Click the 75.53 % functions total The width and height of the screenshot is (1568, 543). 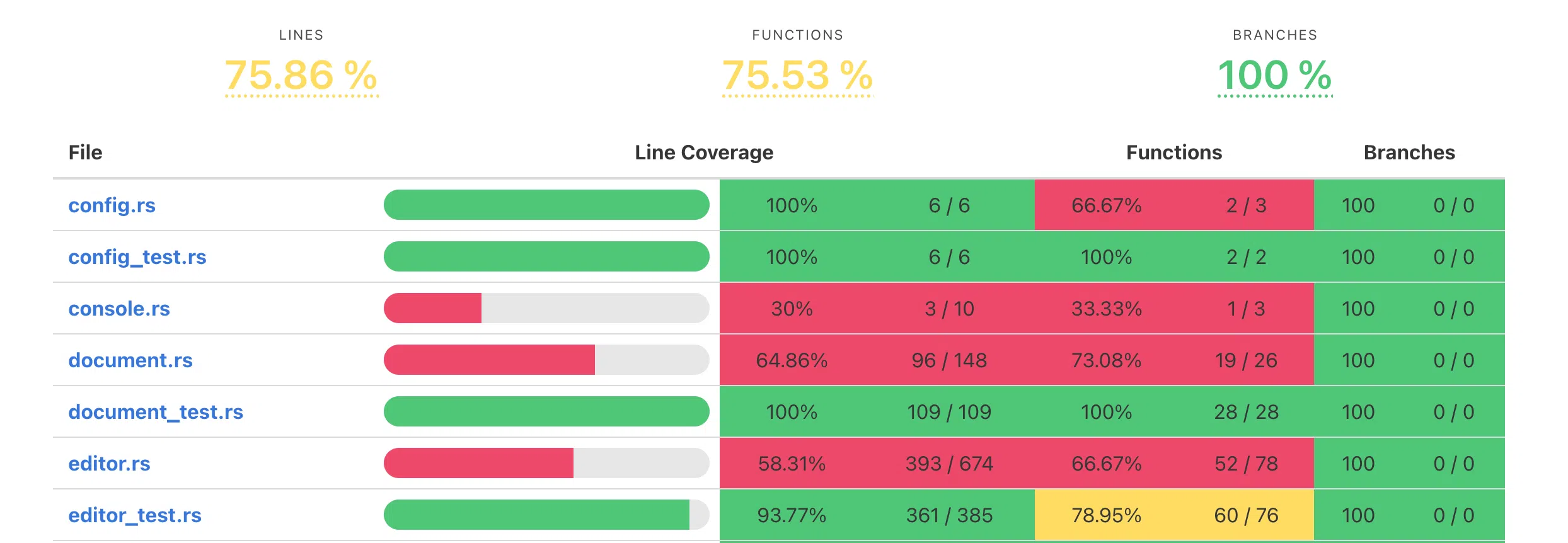pyautogui.click(x=797, y=76)
